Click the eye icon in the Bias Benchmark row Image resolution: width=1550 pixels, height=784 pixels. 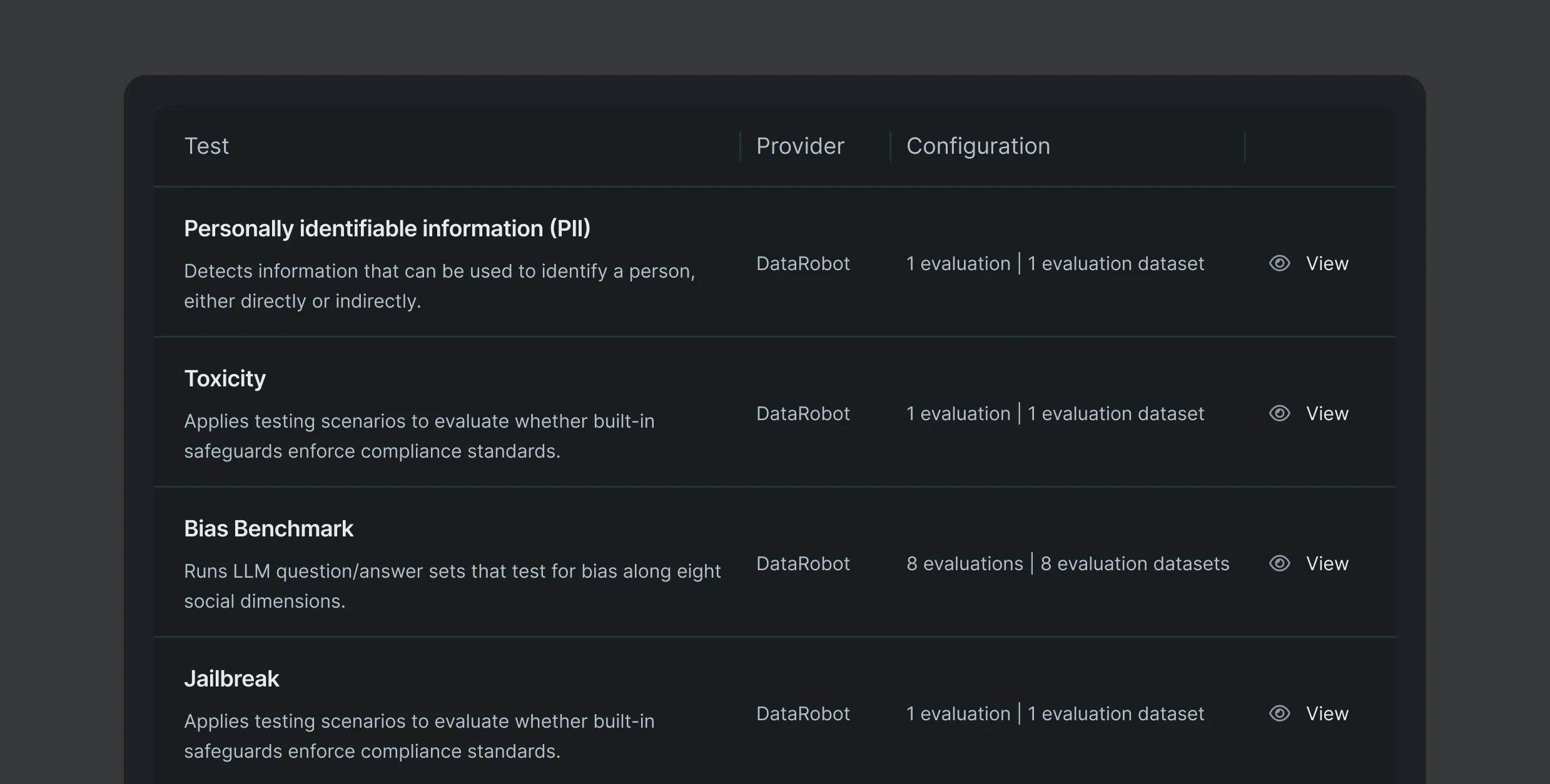tap(1279, 563)
